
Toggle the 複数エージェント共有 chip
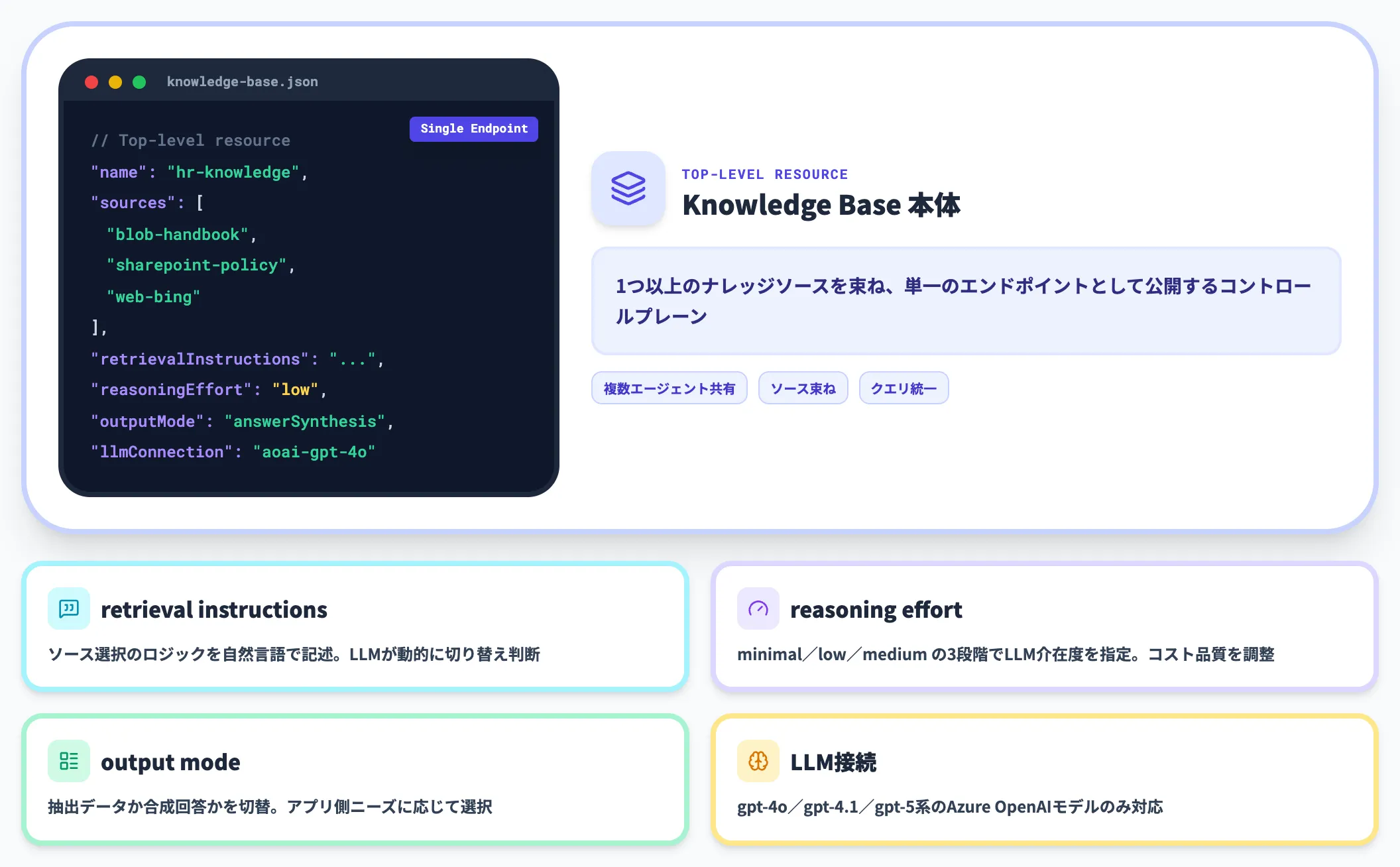coord(669,388)
